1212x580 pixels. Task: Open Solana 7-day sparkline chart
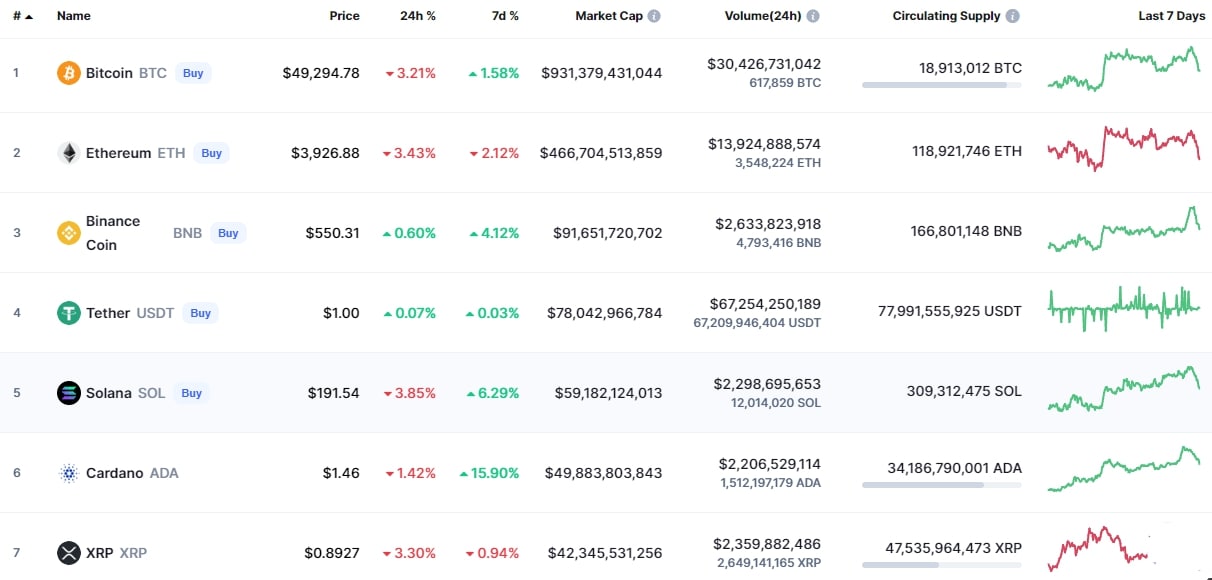tap(1124, 389)
